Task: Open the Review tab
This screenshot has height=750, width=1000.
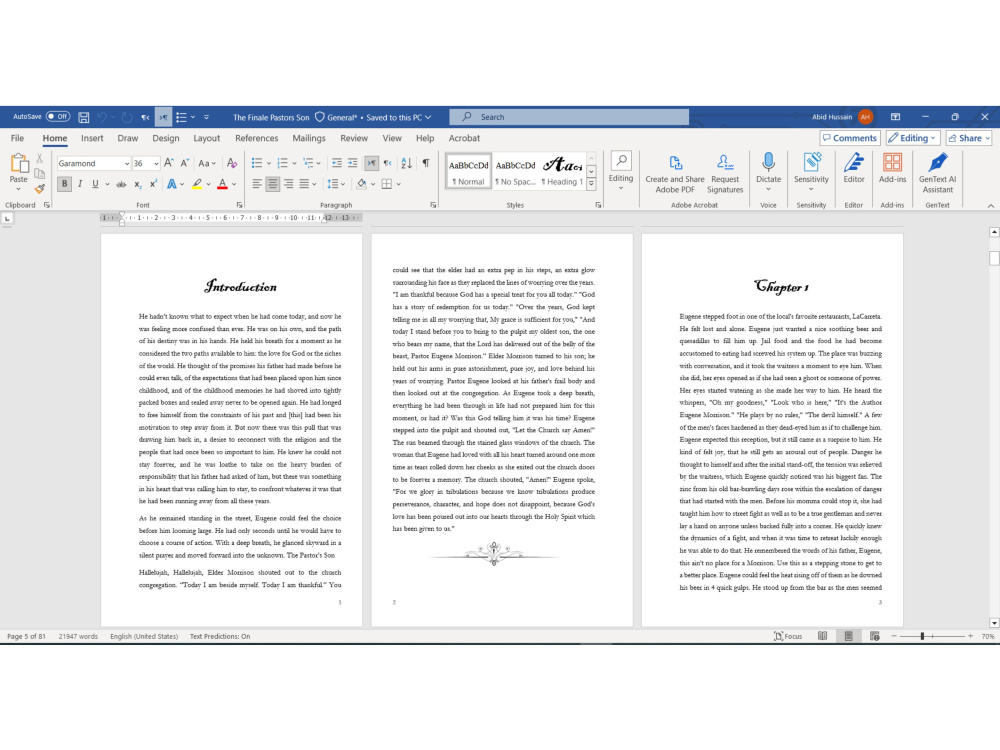Action: [x=354, y=138]
